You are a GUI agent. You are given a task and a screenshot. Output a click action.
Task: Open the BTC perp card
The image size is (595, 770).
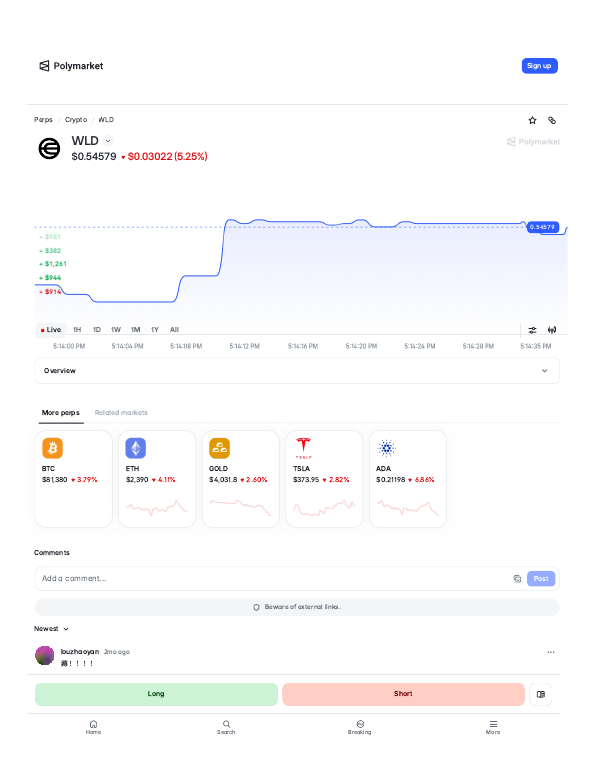coord(74,479)
